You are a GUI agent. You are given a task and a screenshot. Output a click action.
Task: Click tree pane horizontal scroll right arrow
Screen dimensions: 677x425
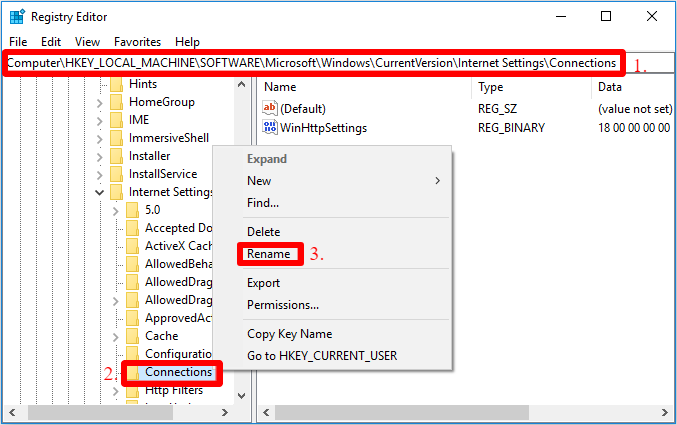[x=225, y=412]
